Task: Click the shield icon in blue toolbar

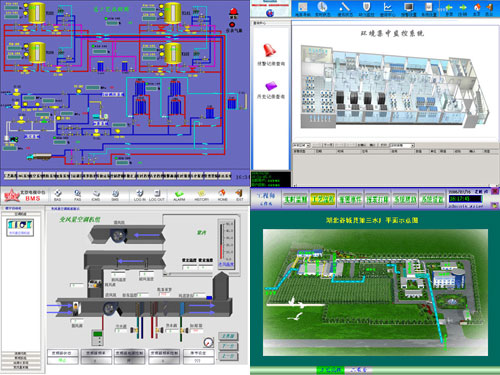Action: pos(366,7)
